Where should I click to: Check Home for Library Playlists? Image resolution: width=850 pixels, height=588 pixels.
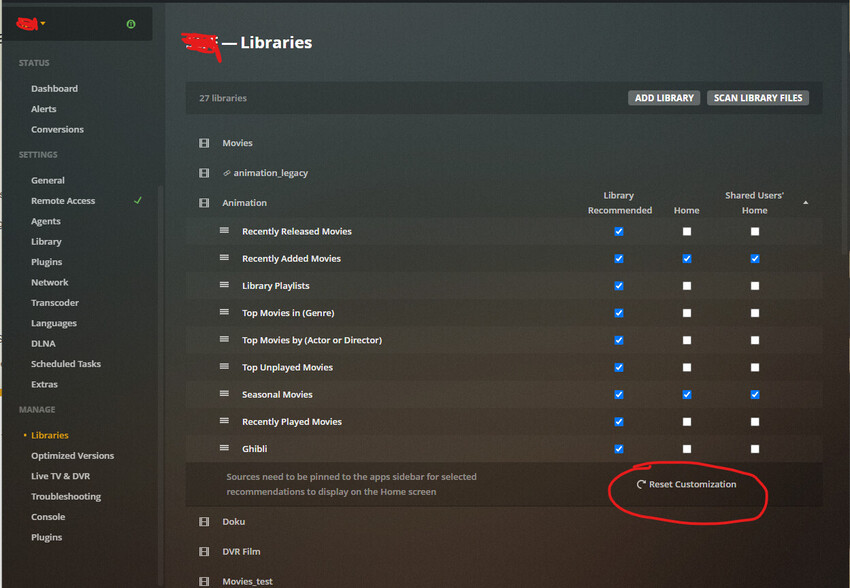[687, 286]
